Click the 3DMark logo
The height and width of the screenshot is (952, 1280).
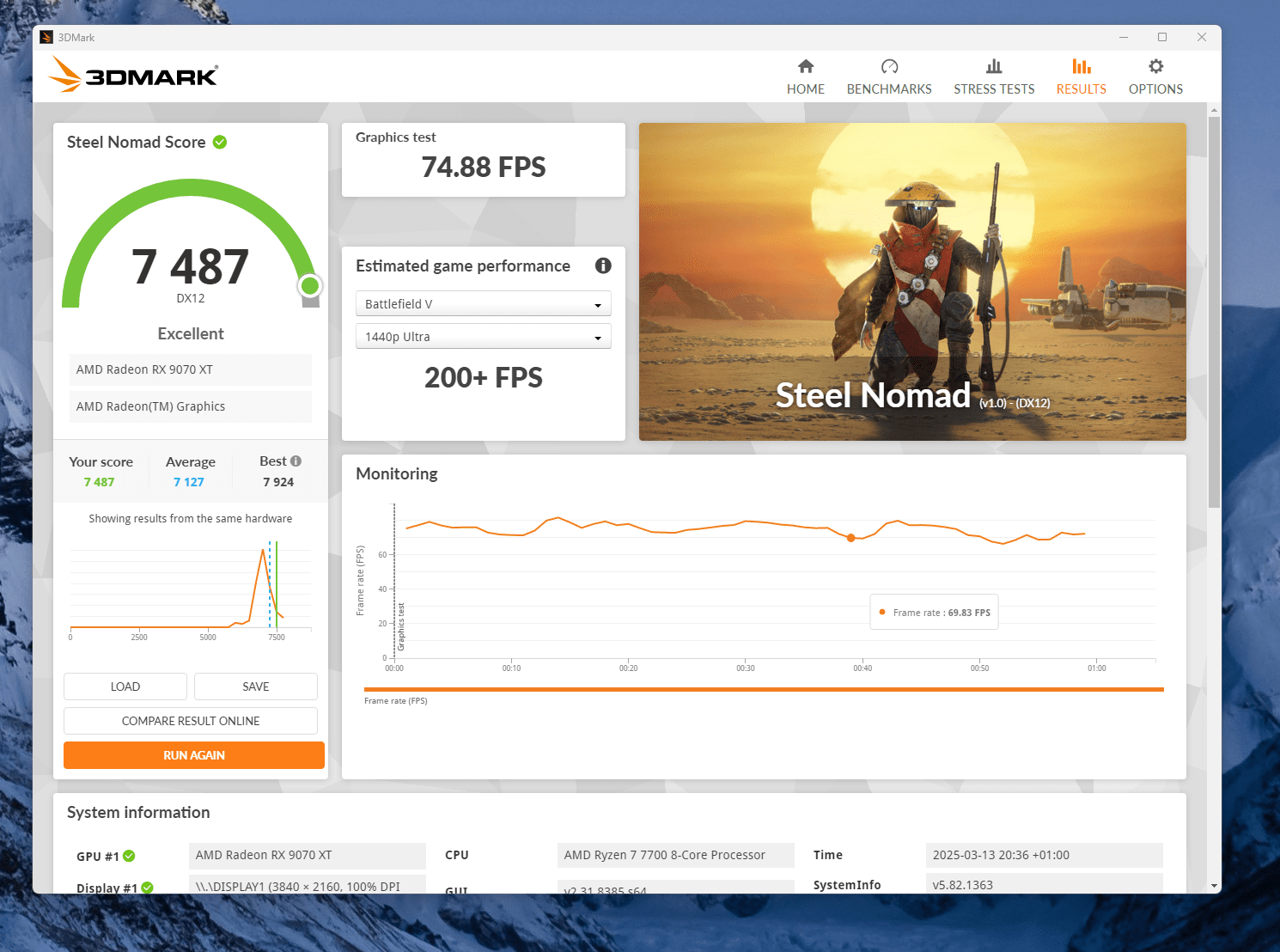(133, 75)
